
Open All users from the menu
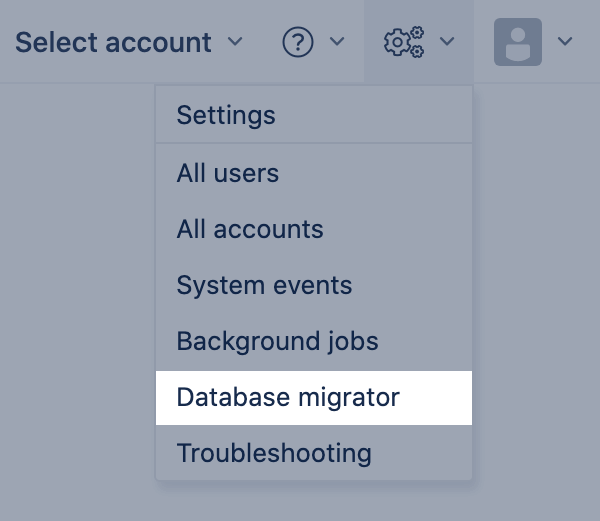point(228,173)
